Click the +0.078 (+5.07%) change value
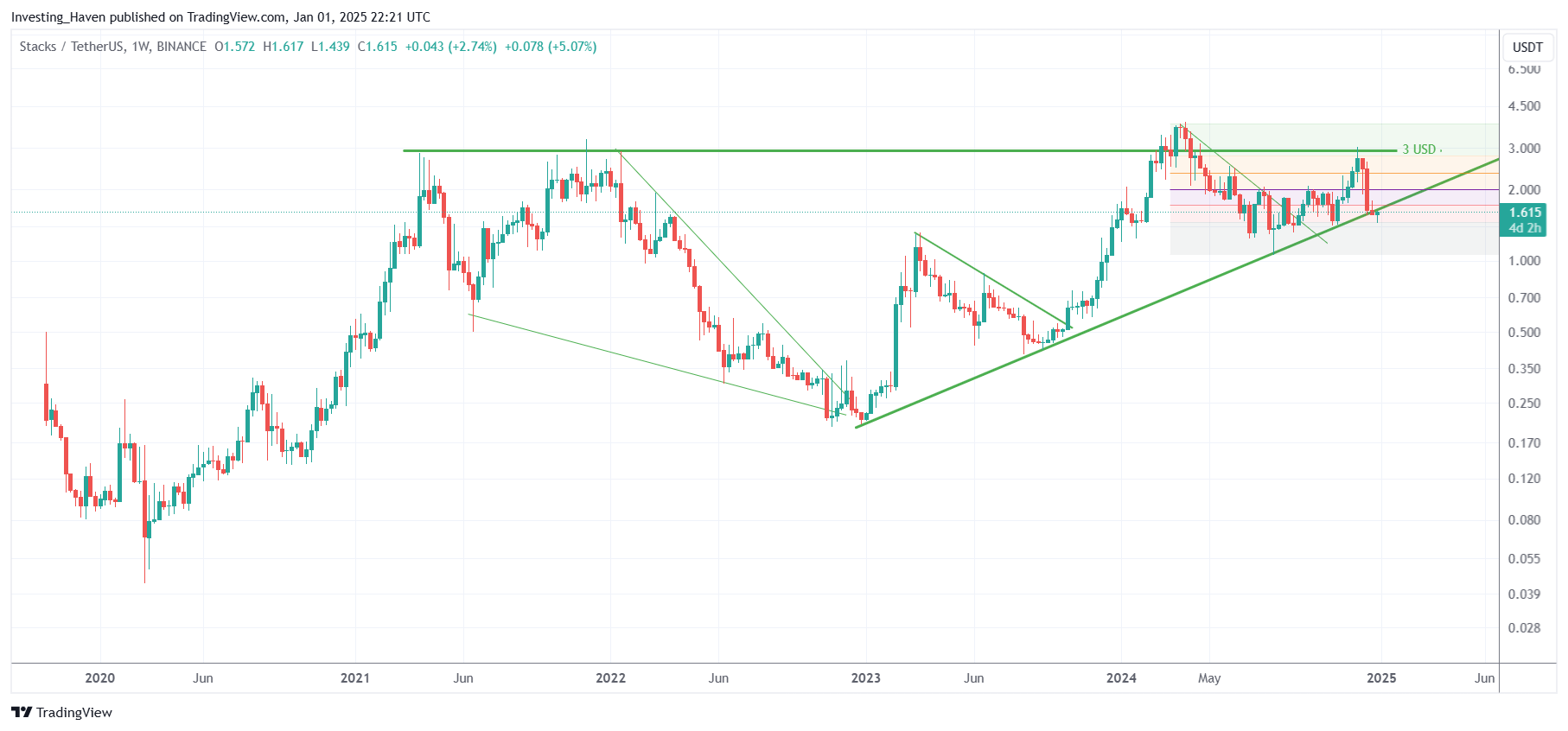The height and width of the screenshot is (731, 1568). click(x=551, y=47)
